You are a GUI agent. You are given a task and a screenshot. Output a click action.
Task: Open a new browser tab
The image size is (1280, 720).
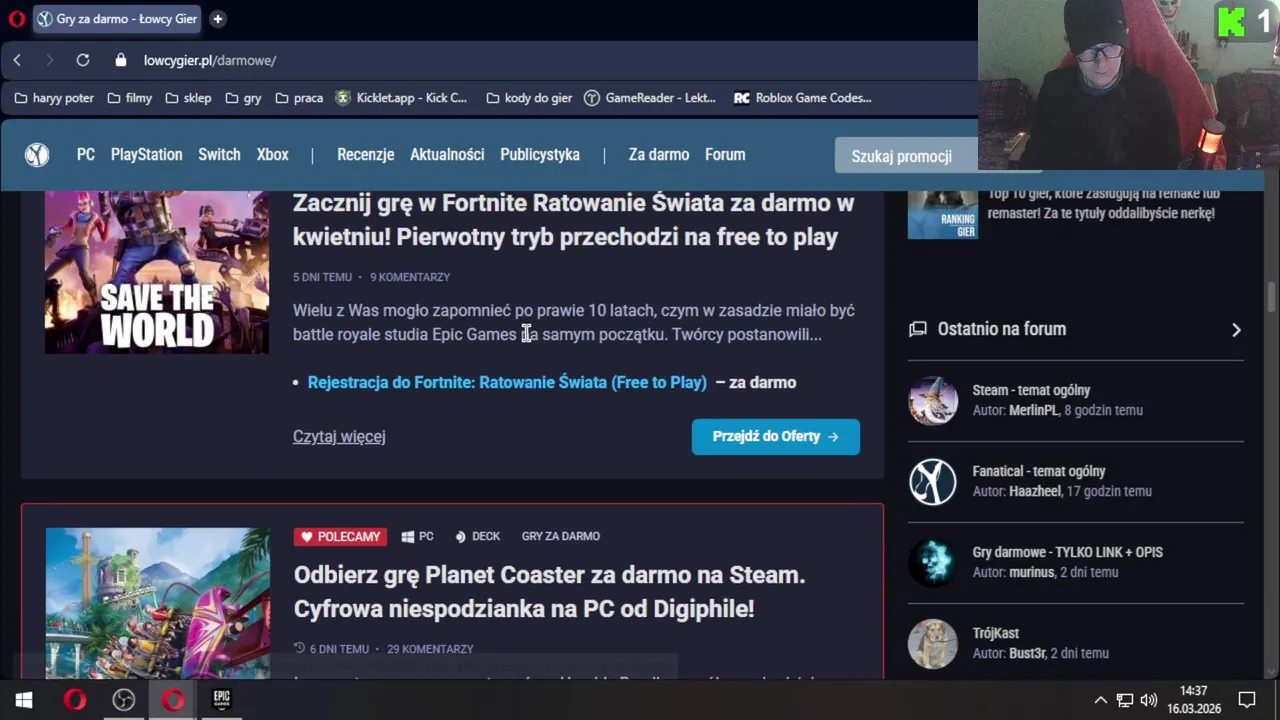[217, 19]
